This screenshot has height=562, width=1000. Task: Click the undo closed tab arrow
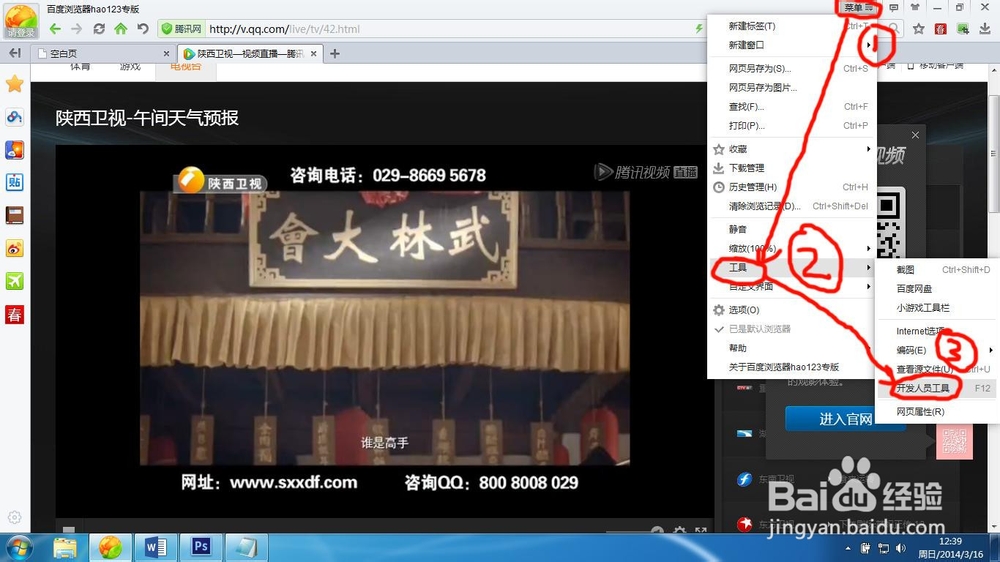pyautogui.click(x=143, y=29)
